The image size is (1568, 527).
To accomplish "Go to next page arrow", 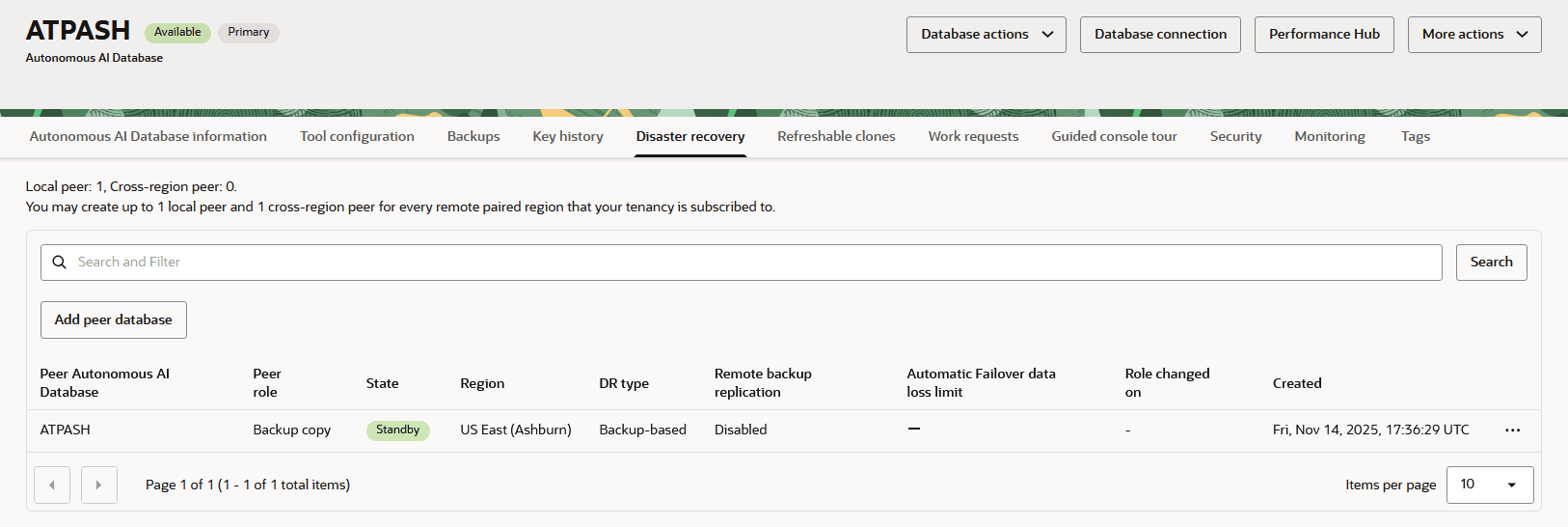I will pyautogui.click(x=99, y=485).
